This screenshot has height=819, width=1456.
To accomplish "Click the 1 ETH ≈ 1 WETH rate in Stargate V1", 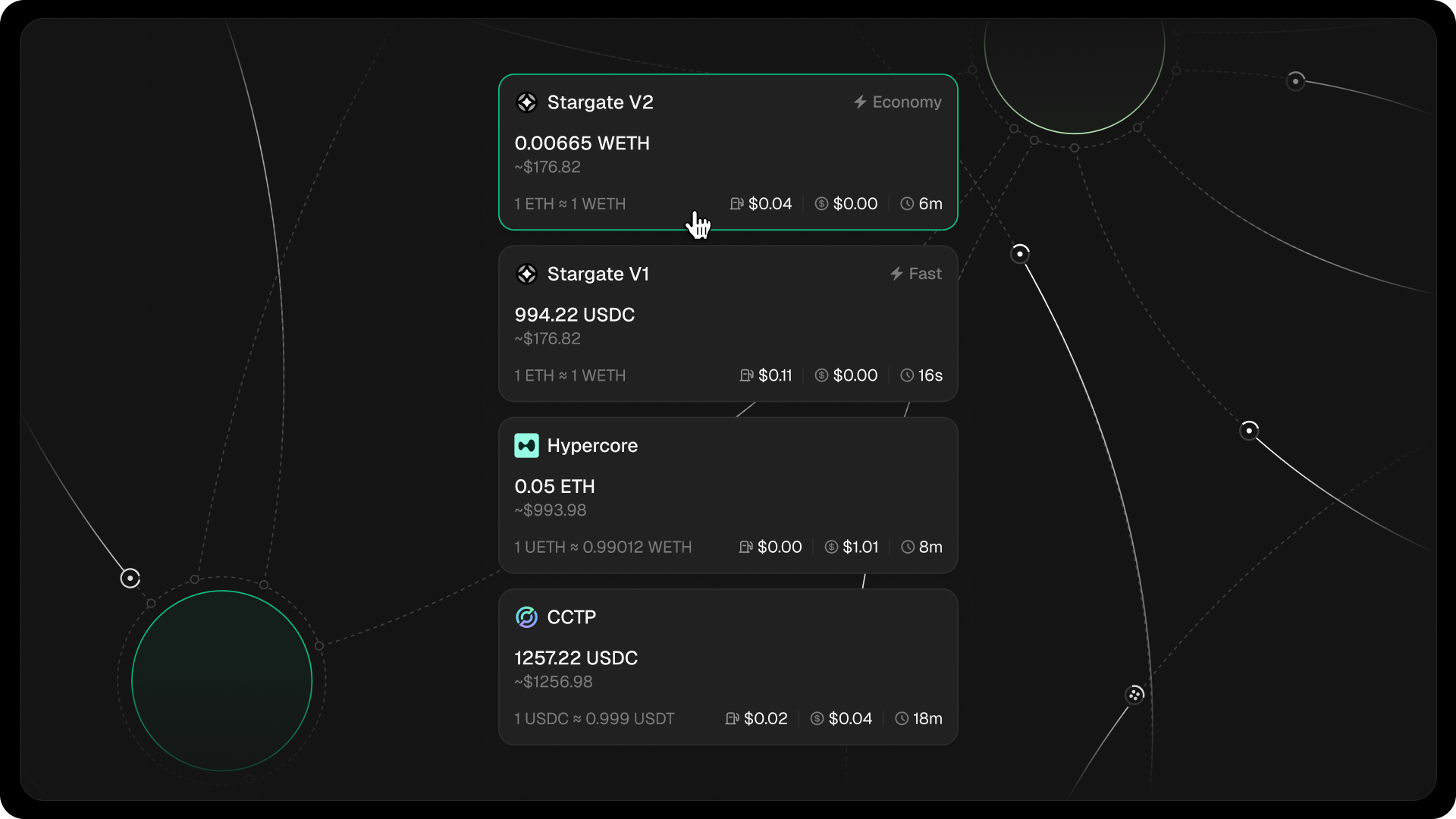I will [570, 375].
